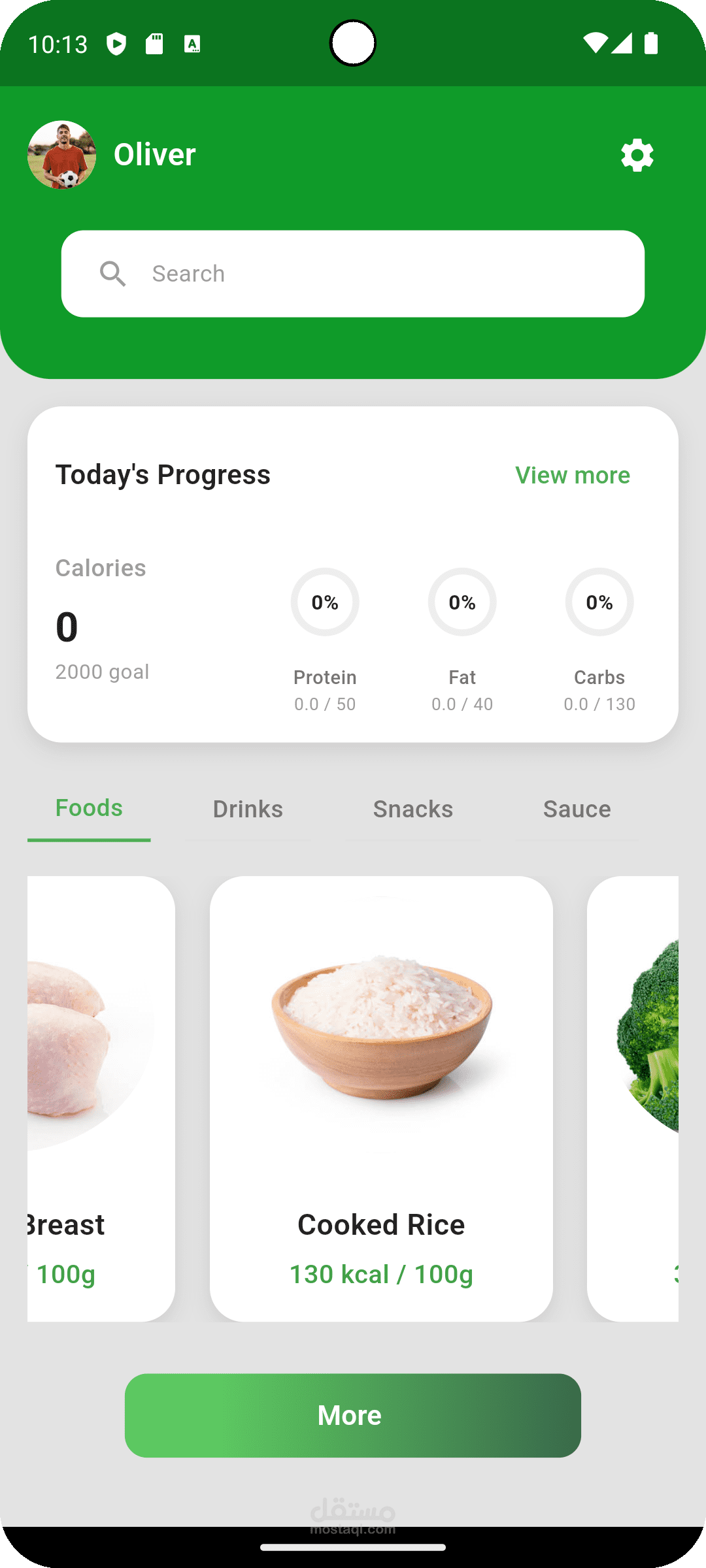Tap the Wi-Fi status bar icon
Image resolution: width=706 pixels, height=1568 pixels.
[x=594, y=43]
